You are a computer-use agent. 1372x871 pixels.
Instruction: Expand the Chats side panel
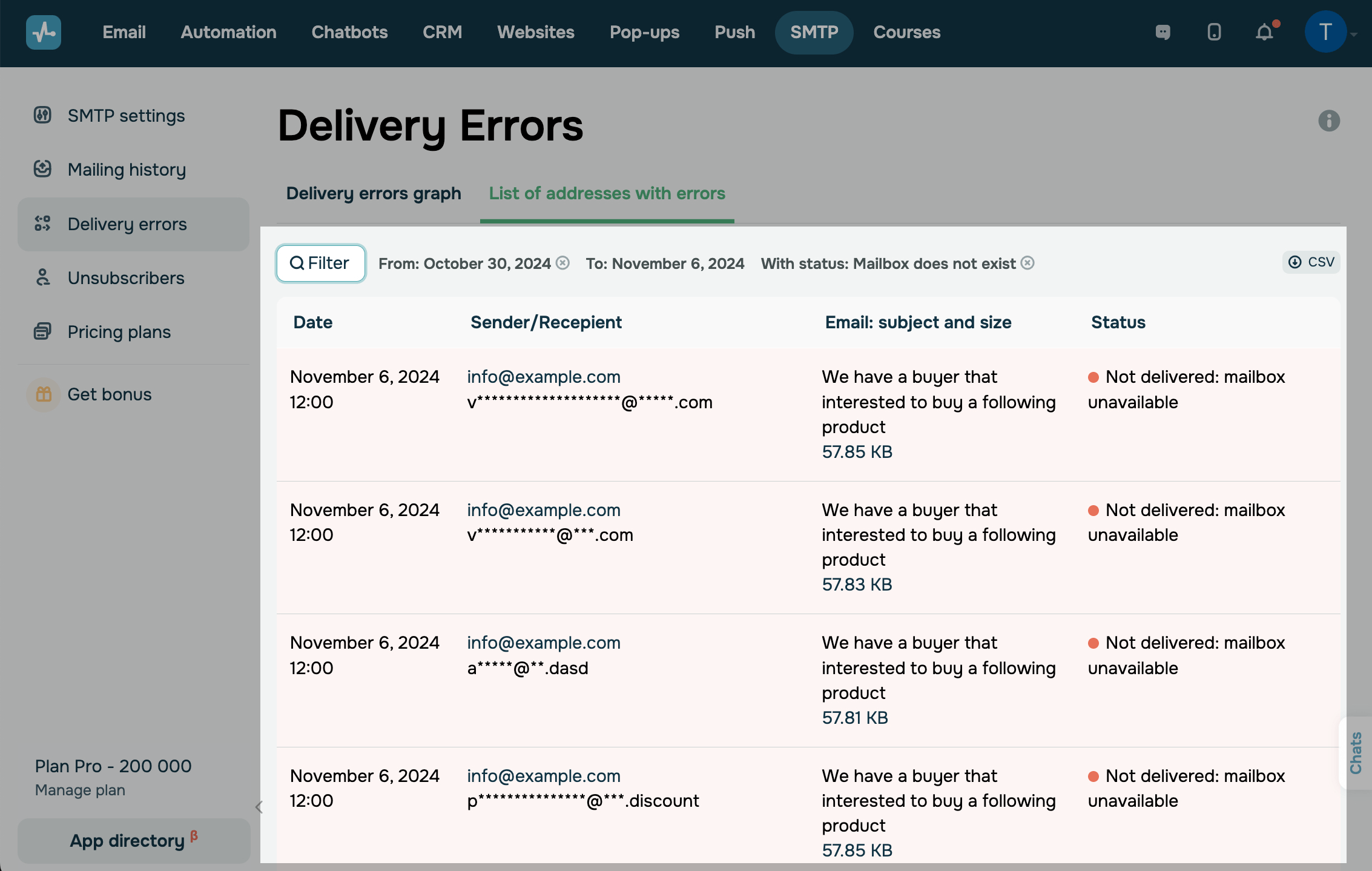tap(1356, 752)
